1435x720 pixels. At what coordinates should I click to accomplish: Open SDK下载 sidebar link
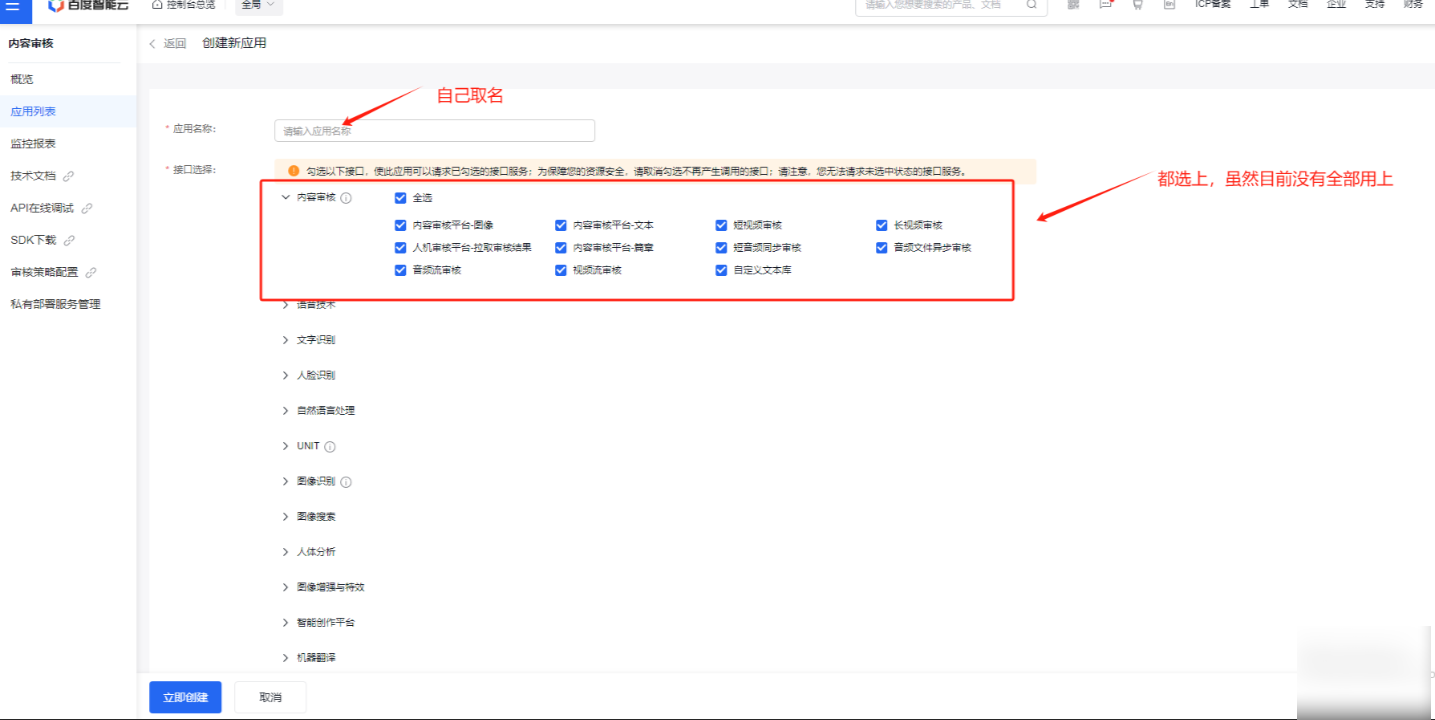33,240
